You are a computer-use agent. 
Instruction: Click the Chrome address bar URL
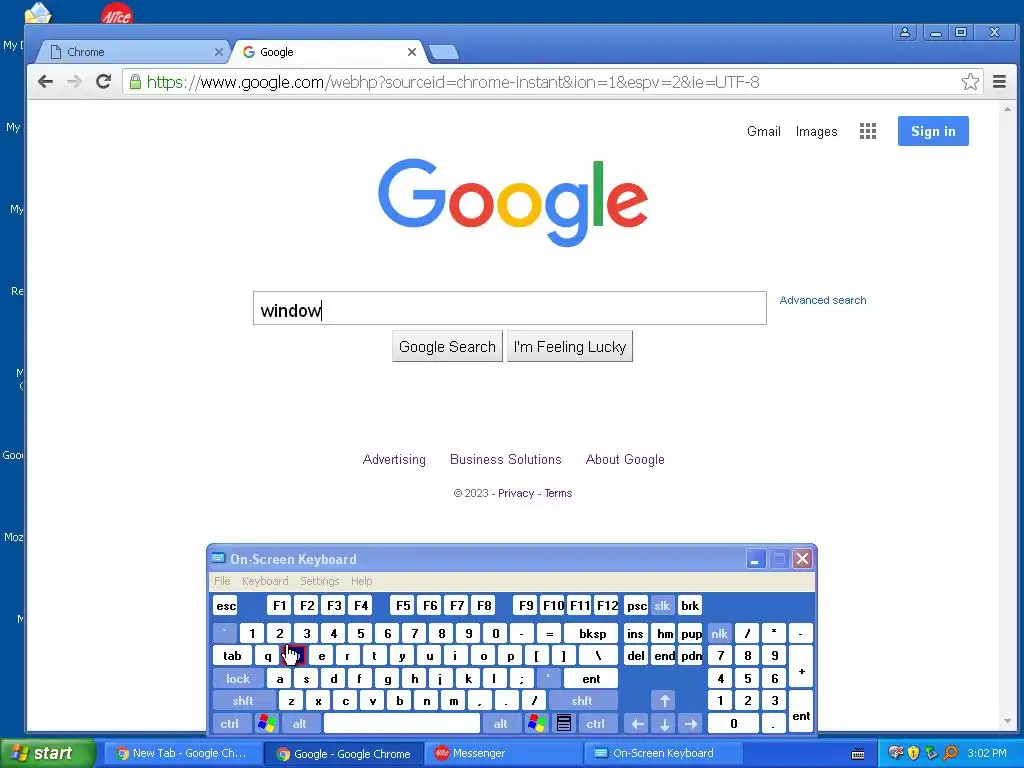pos(453,82)
